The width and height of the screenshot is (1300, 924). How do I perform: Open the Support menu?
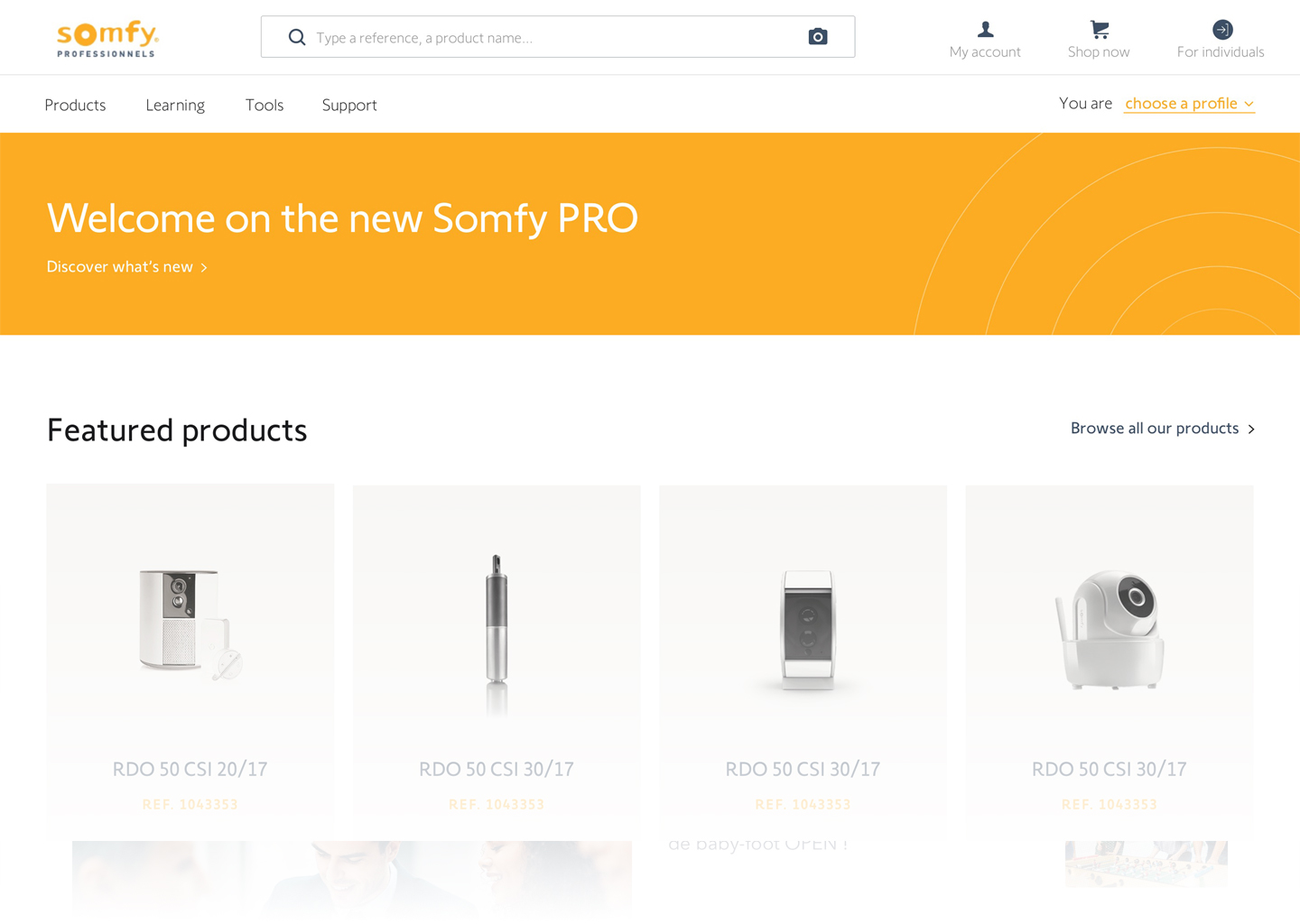349,105
